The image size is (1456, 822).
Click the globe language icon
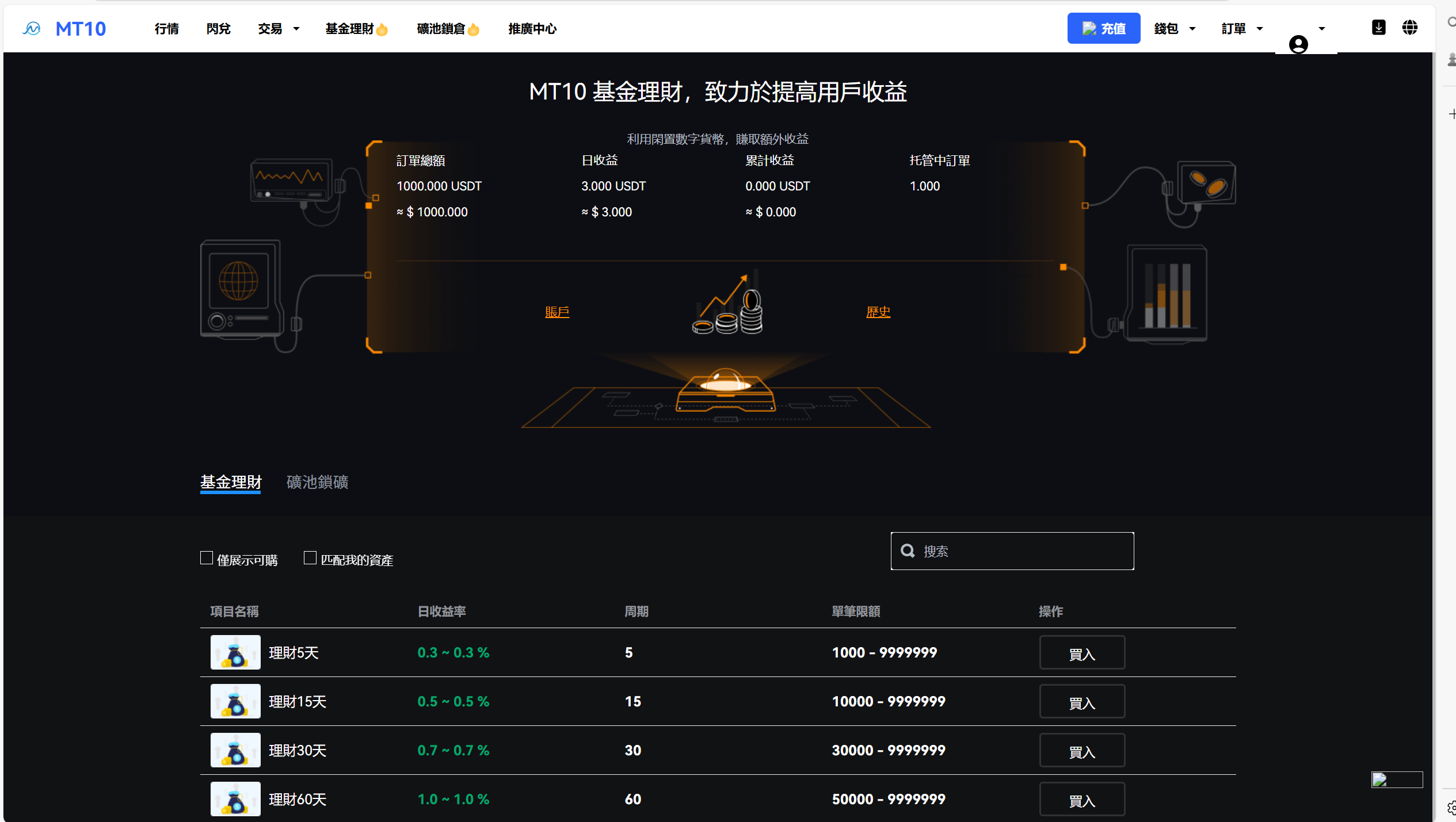point(1411,27)
